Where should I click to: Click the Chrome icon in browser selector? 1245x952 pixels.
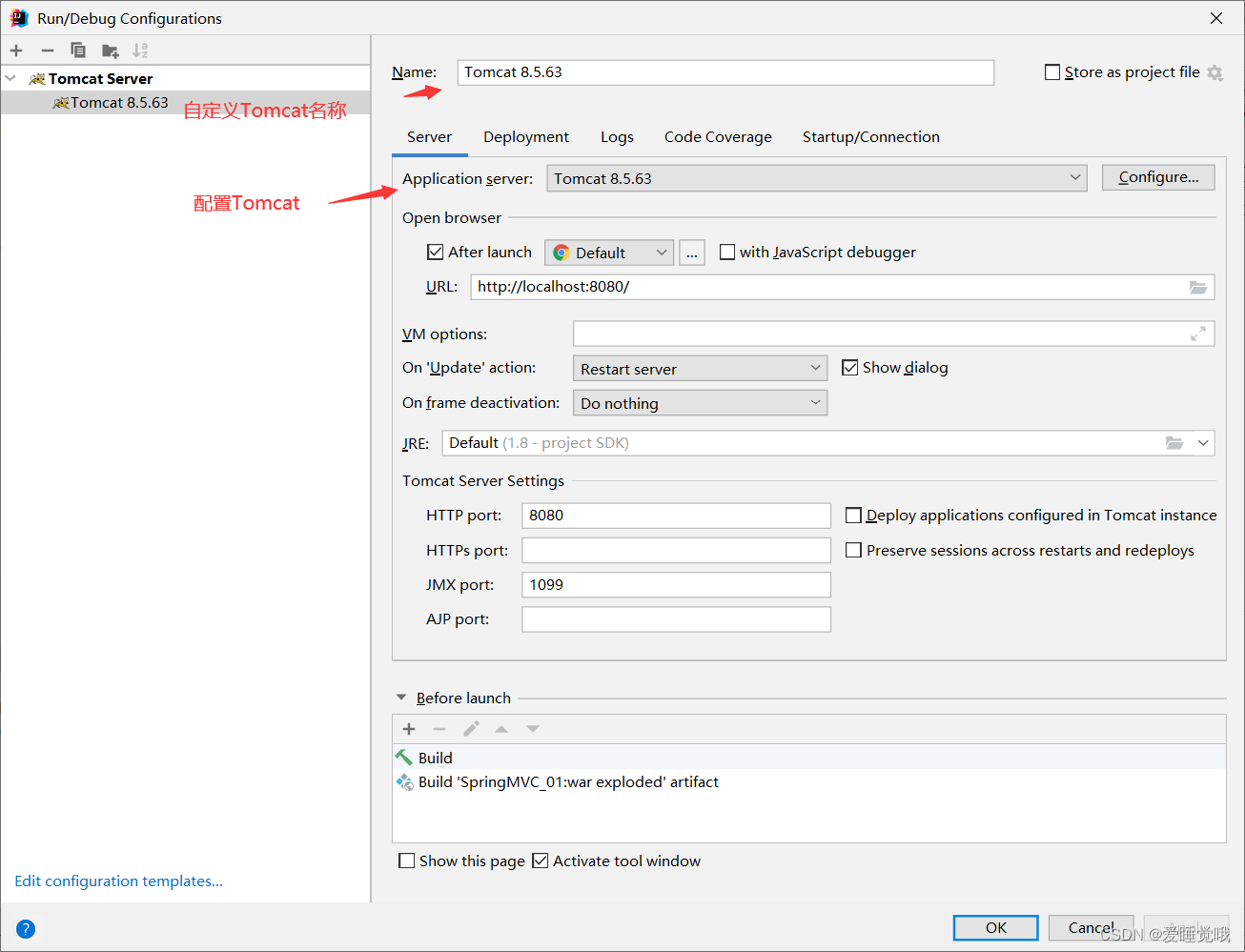[x=561, y=253]
